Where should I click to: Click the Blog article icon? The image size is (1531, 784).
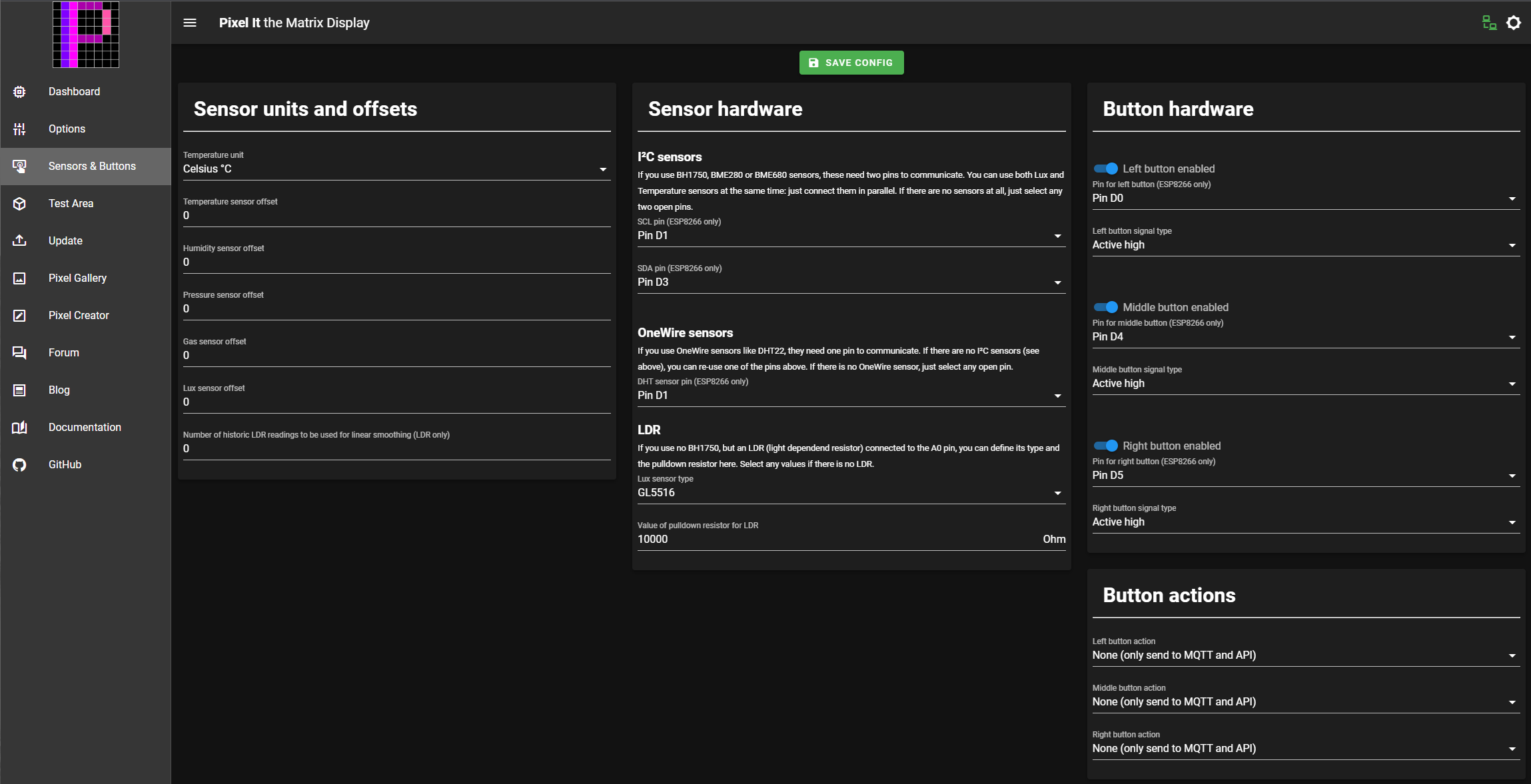(19, 390)
